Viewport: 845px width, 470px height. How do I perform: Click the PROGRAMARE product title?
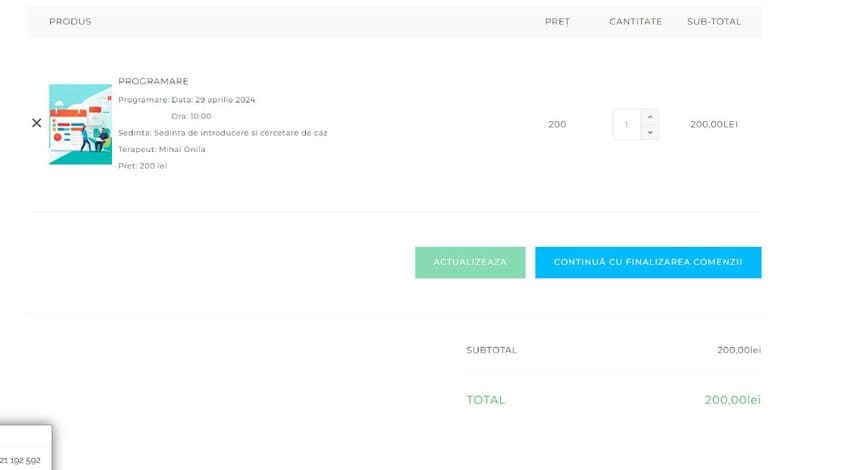153,81
